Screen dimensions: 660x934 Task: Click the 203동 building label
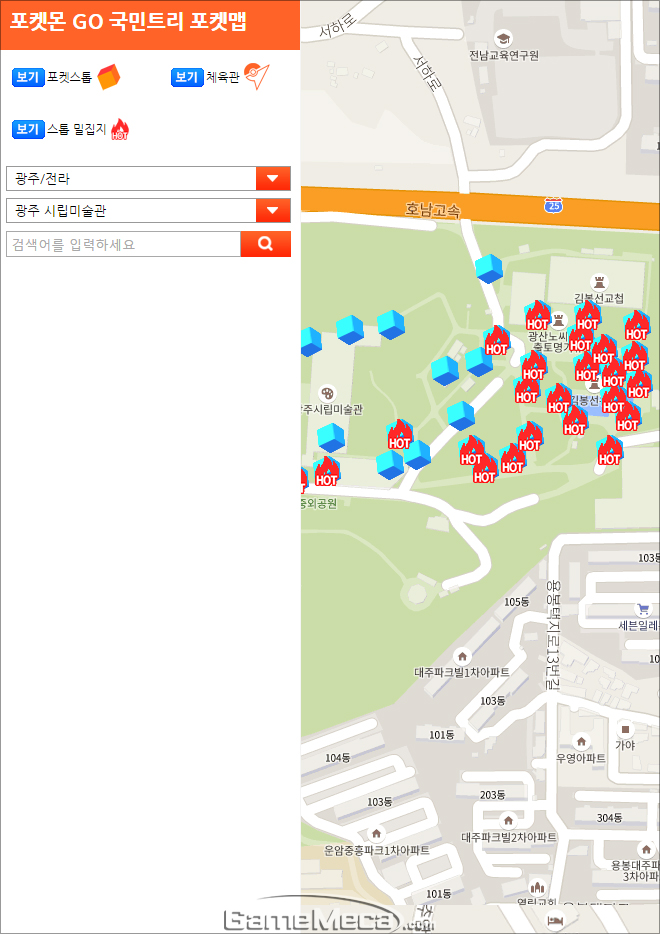493,795
